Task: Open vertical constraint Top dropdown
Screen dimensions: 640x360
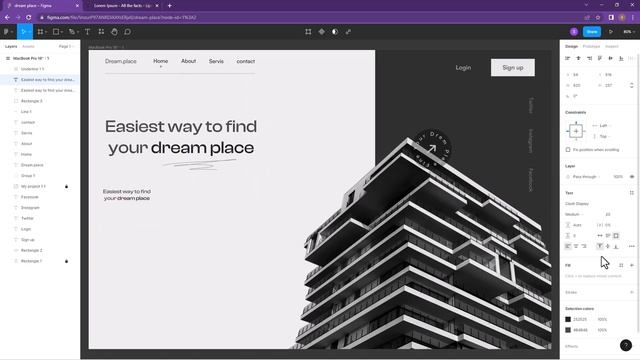Action: tap(604, 136)
